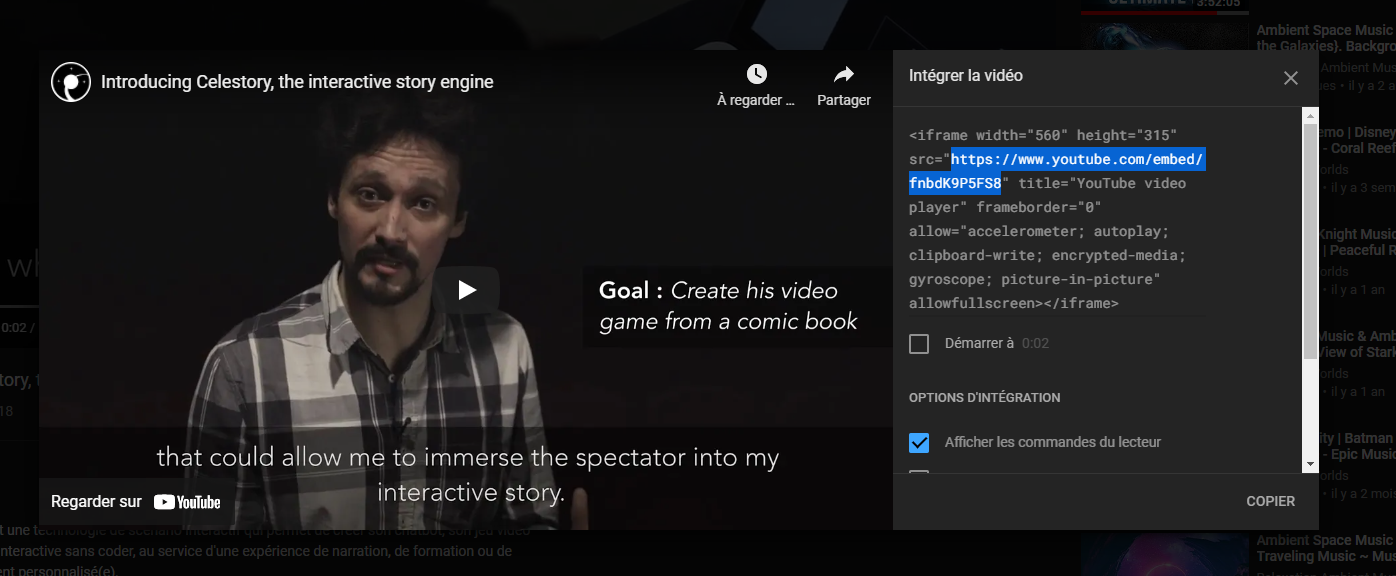Click the embed panel scrollbar thumb
Viewport: 1396px width, 576px height.
(1309, 240)
